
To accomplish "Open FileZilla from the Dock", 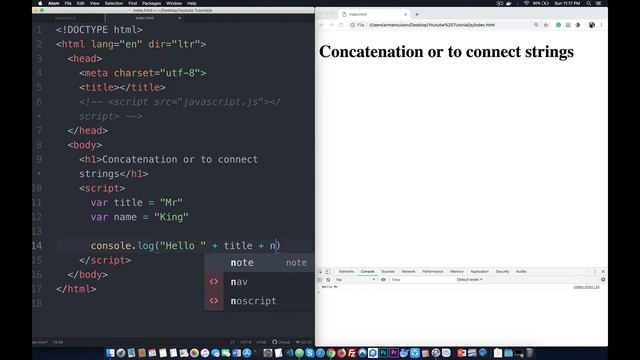I will click(352, 353).
